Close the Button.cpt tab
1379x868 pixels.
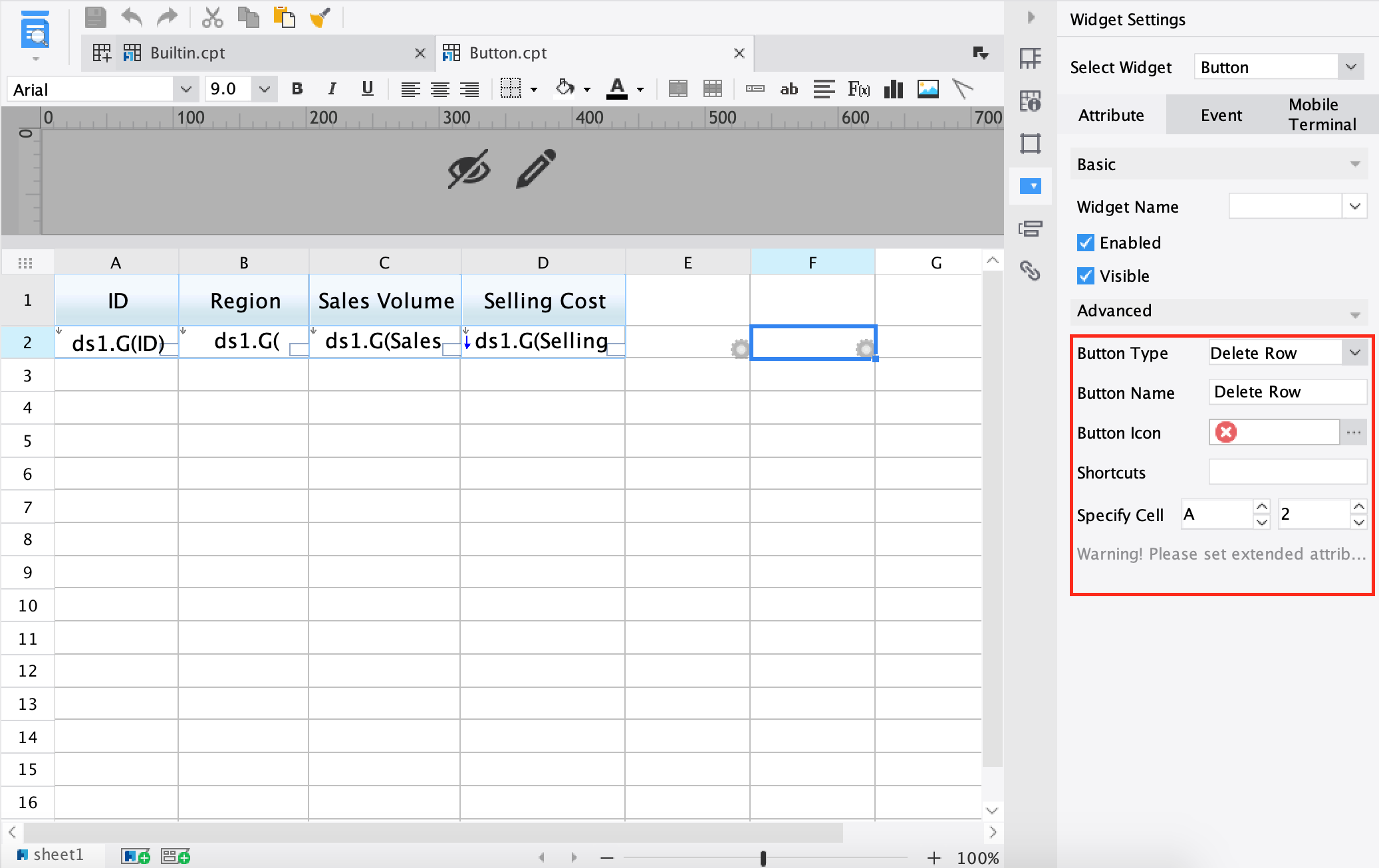coord(739,53)
